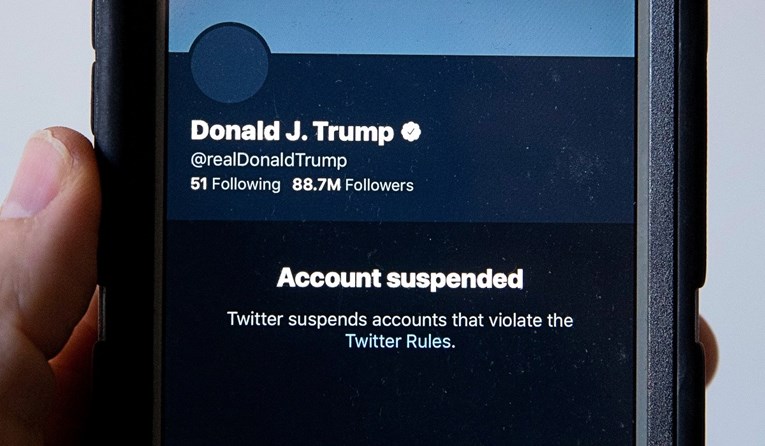Tap the word Followers
Screen dimensions: 765x446
pyautogui.click(x=379, y=185)
